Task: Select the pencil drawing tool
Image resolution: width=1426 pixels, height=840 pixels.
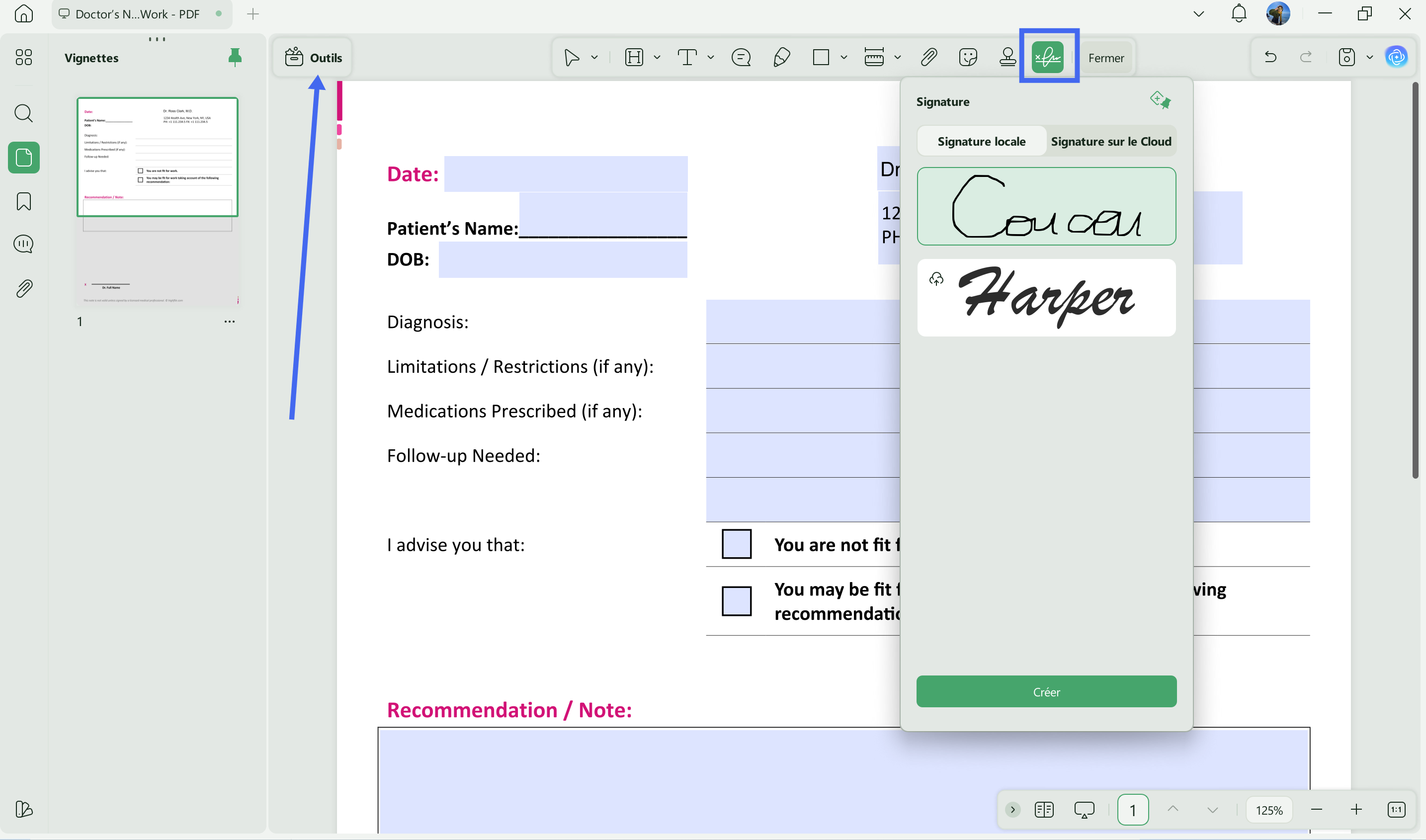Action: (x=781, y=57)
